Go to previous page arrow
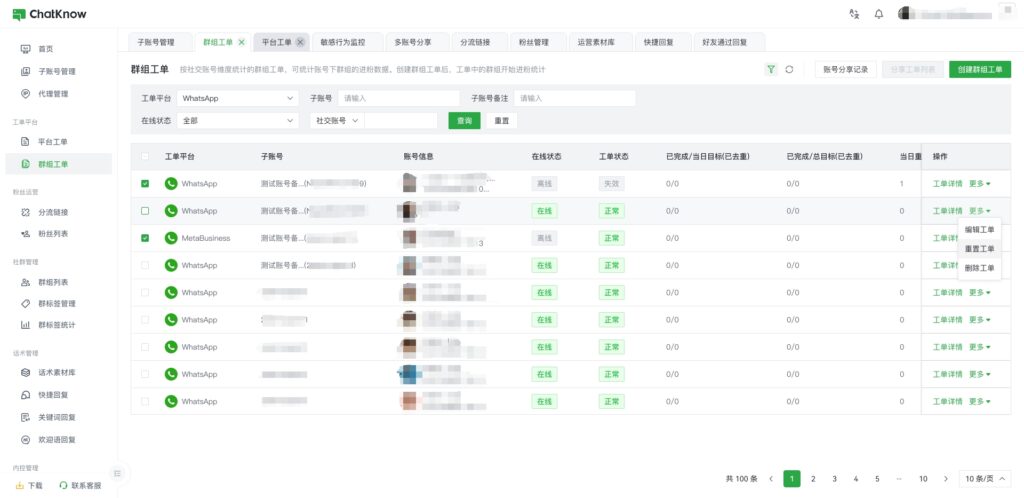The height and width of the screenshot is (498, 1024). point(771,479)
